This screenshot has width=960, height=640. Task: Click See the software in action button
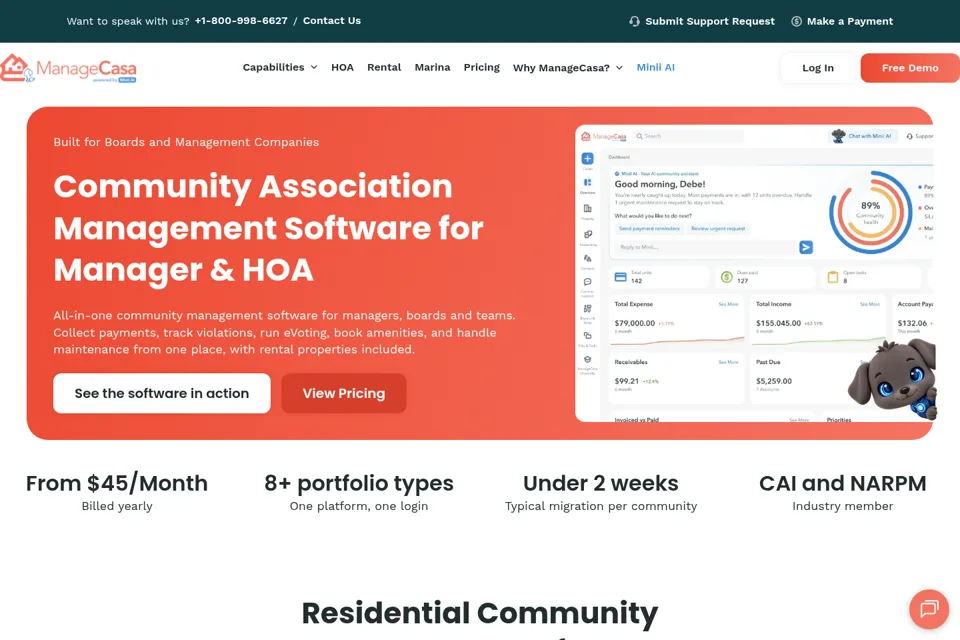[x=162, y=393]
